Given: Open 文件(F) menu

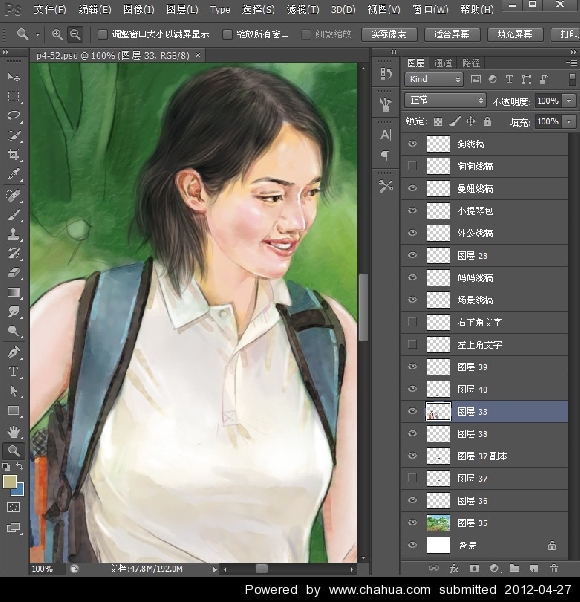Looking at the screenshot, I should pyautogui.click(x=50, y=10).
